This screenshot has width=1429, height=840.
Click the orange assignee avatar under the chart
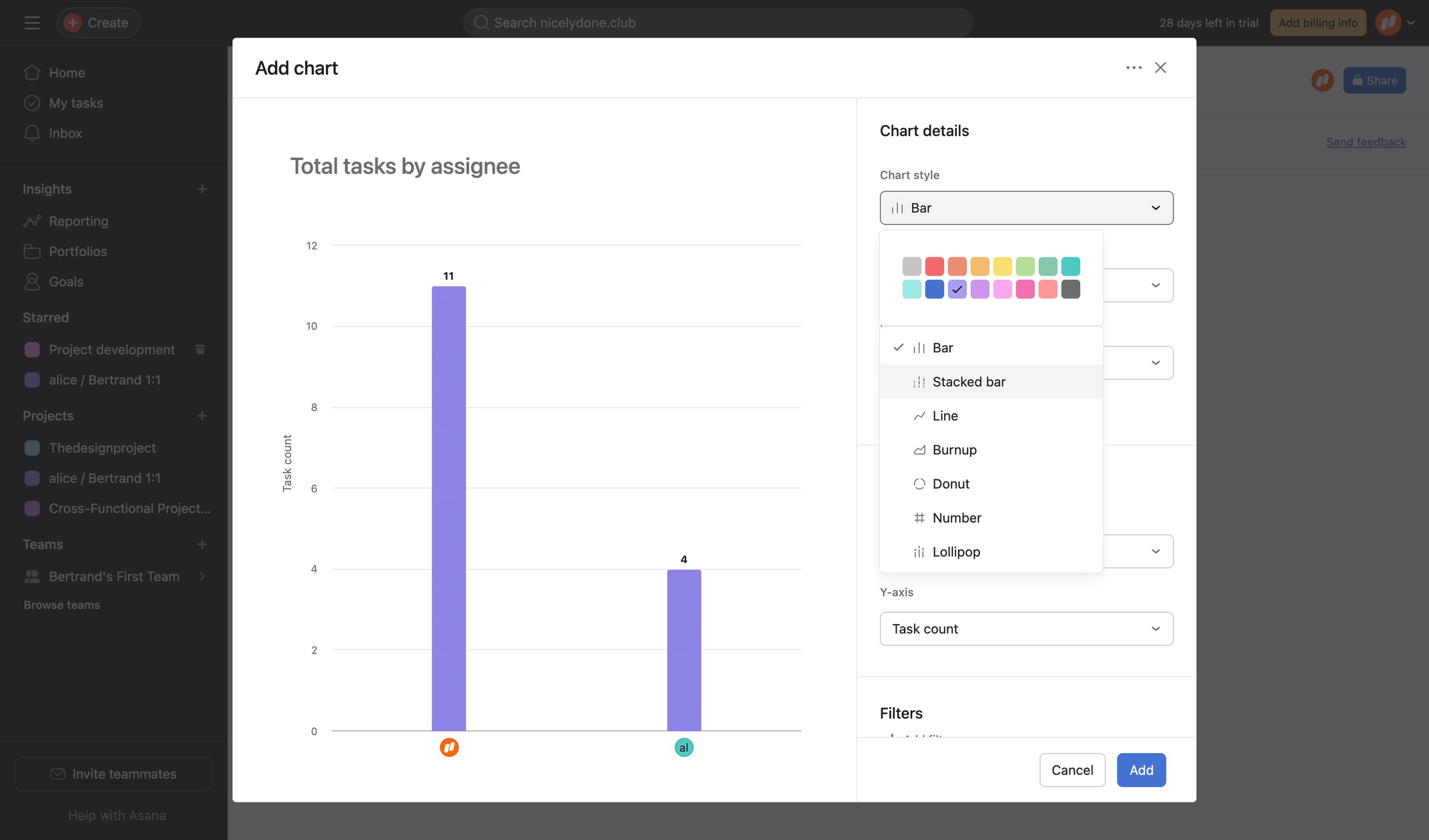point(449,747)
